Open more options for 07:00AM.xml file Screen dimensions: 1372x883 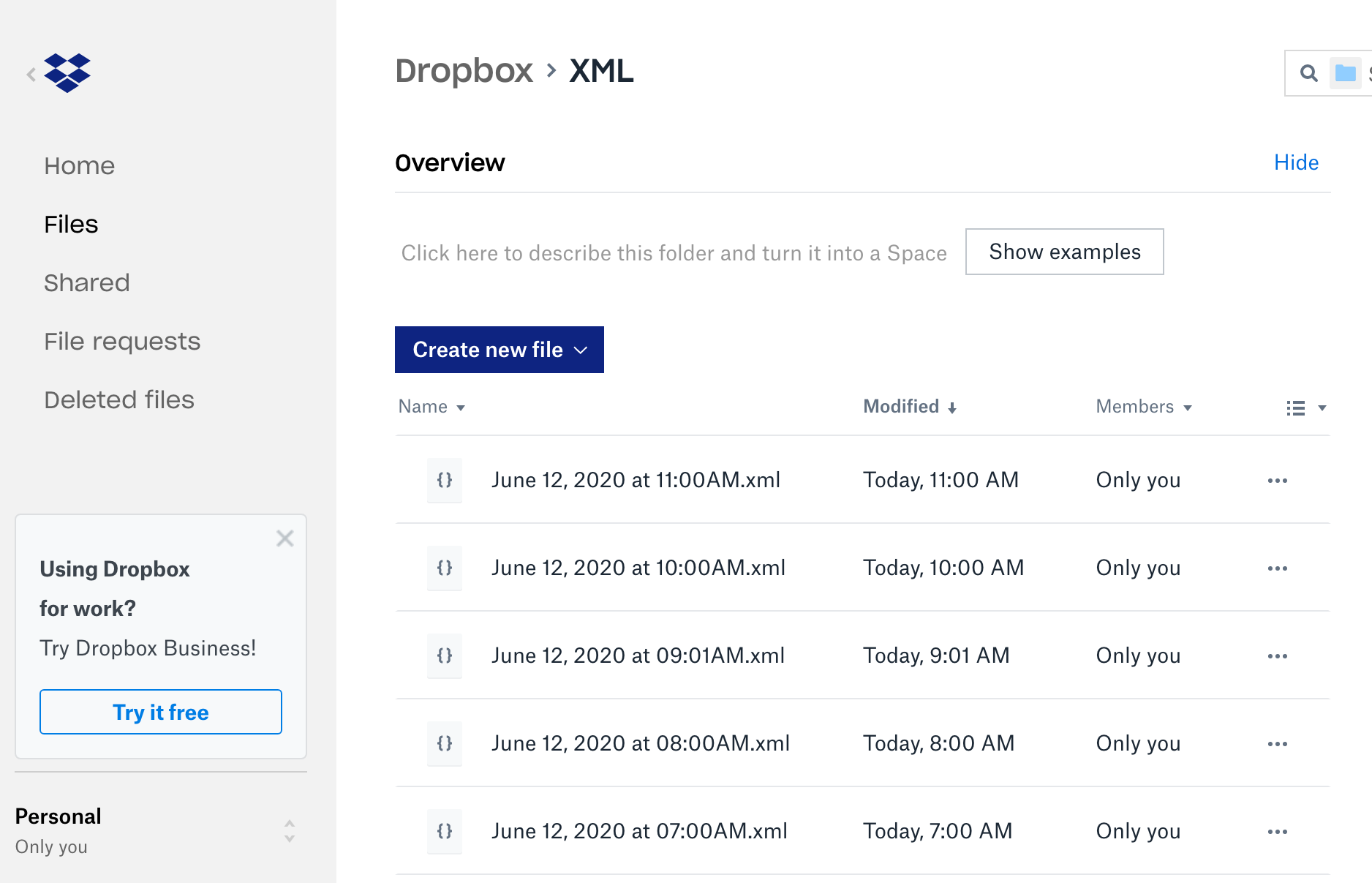1278,832
